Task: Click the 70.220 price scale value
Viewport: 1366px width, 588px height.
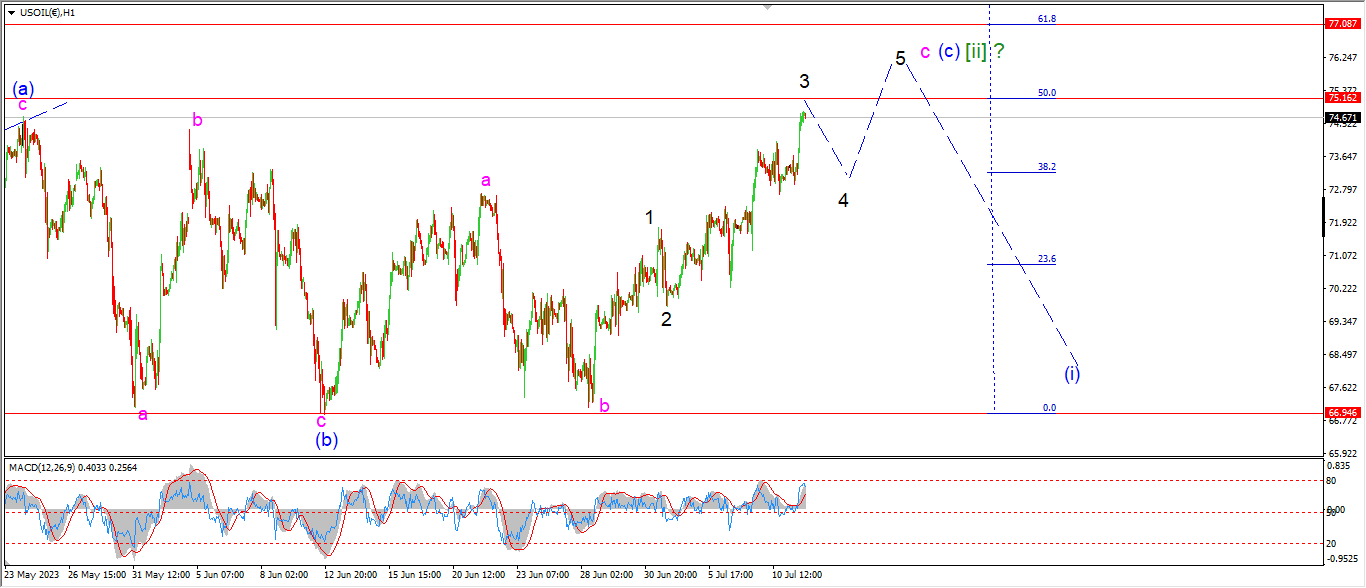Action: pyautogui.click(x=1341, y=288)
